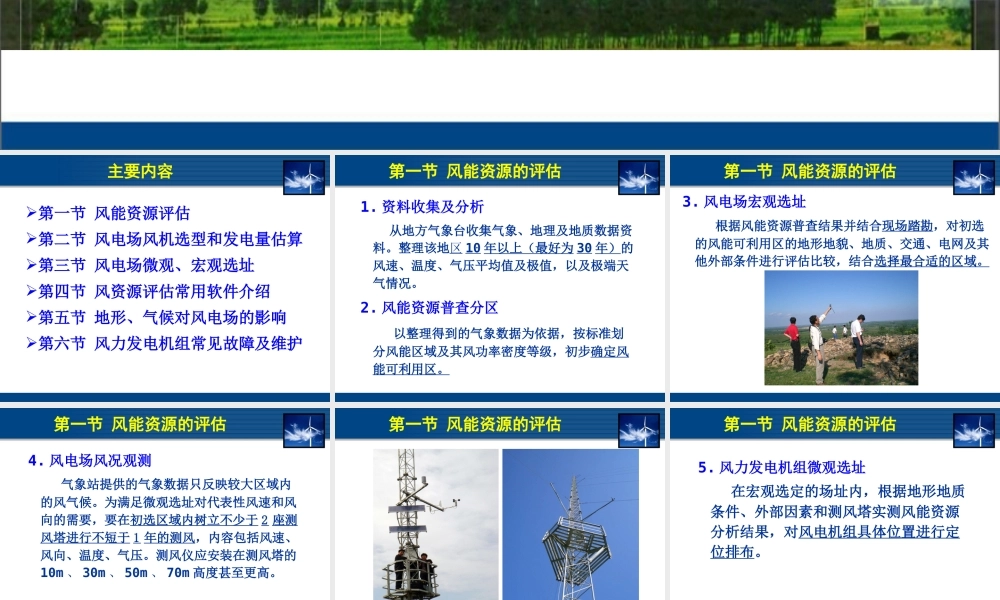Viewport: 1000px width, 600px height.
Task: Select 第三节 风电场微观、宏观选址 entry
Action: point(146,265)
